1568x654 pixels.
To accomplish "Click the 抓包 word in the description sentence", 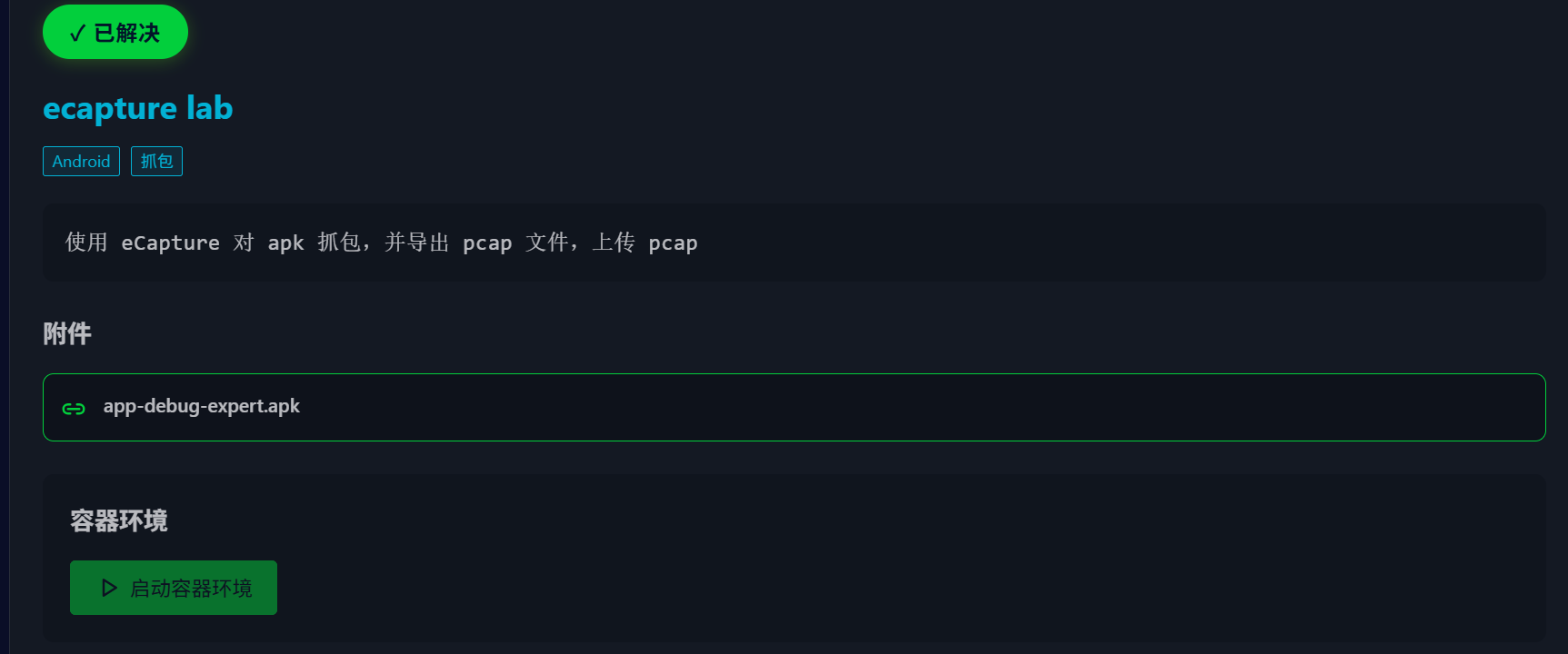I will [x=339, y=243].
